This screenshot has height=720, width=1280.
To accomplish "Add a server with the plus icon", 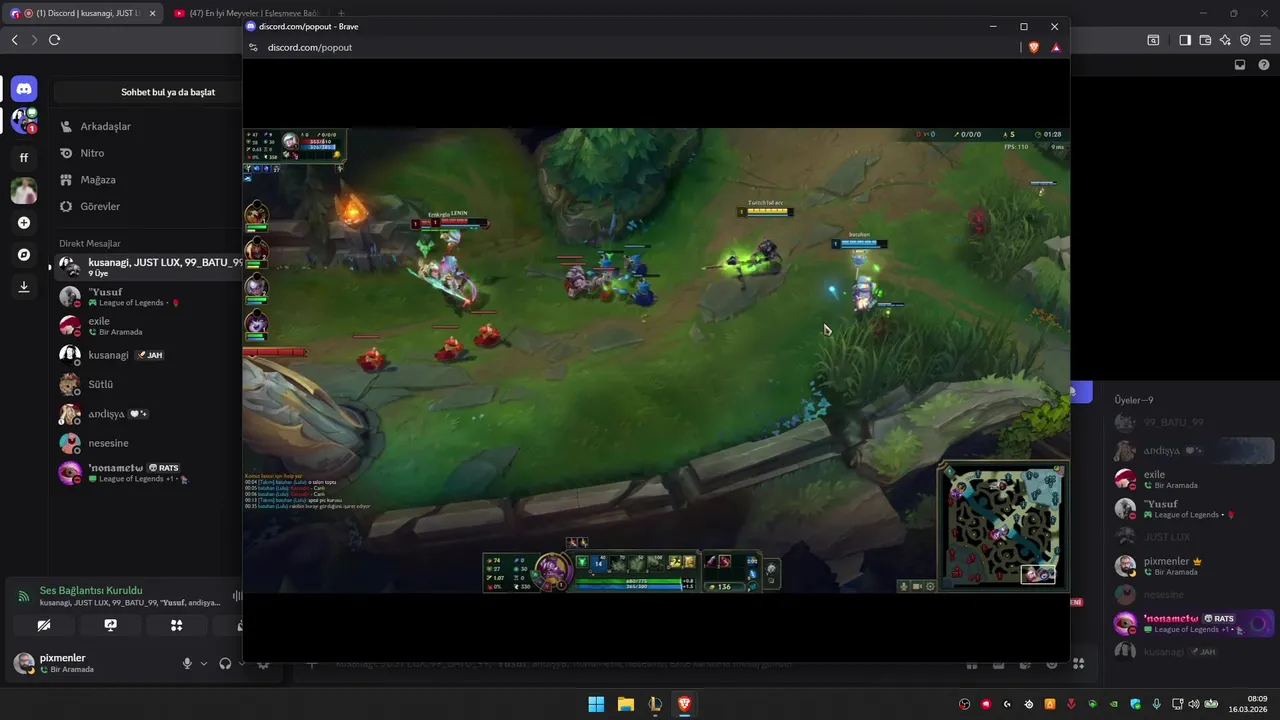I will (x=24, y=223).
